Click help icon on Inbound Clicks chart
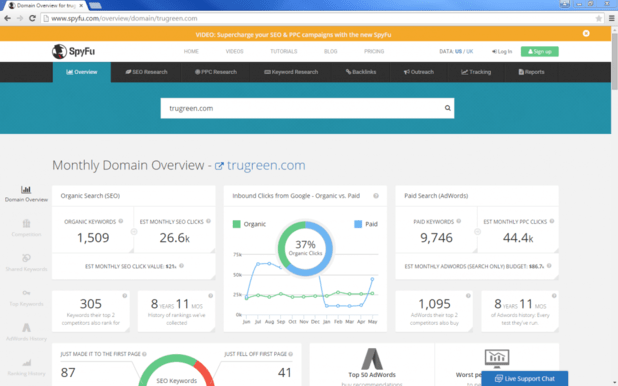This screenshot has height=386, width=618. tap(376, 196)
